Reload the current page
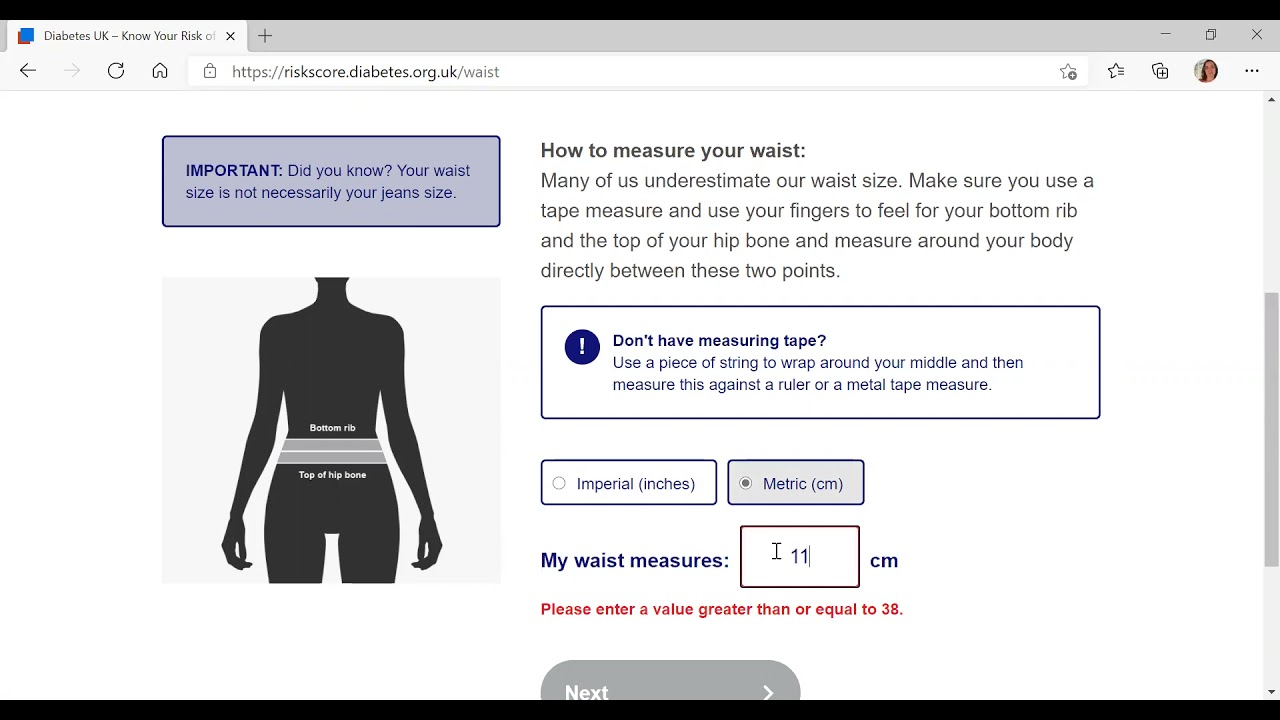This screenshot has height=720, width=1280. coord(116,71)
